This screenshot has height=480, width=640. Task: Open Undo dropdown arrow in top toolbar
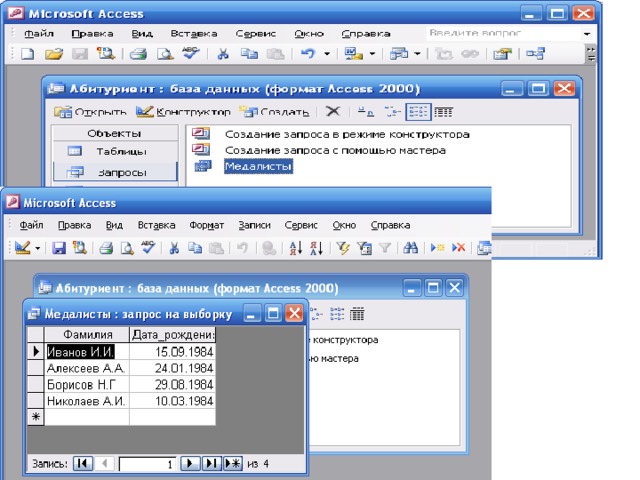(x=327, y=53)
